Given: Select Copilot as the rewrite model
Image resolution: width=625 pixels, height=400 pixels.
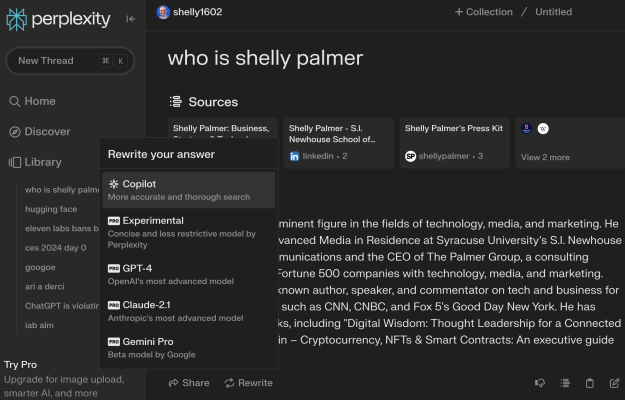Looking at the screenshot, I should click(x=187, y=190).
